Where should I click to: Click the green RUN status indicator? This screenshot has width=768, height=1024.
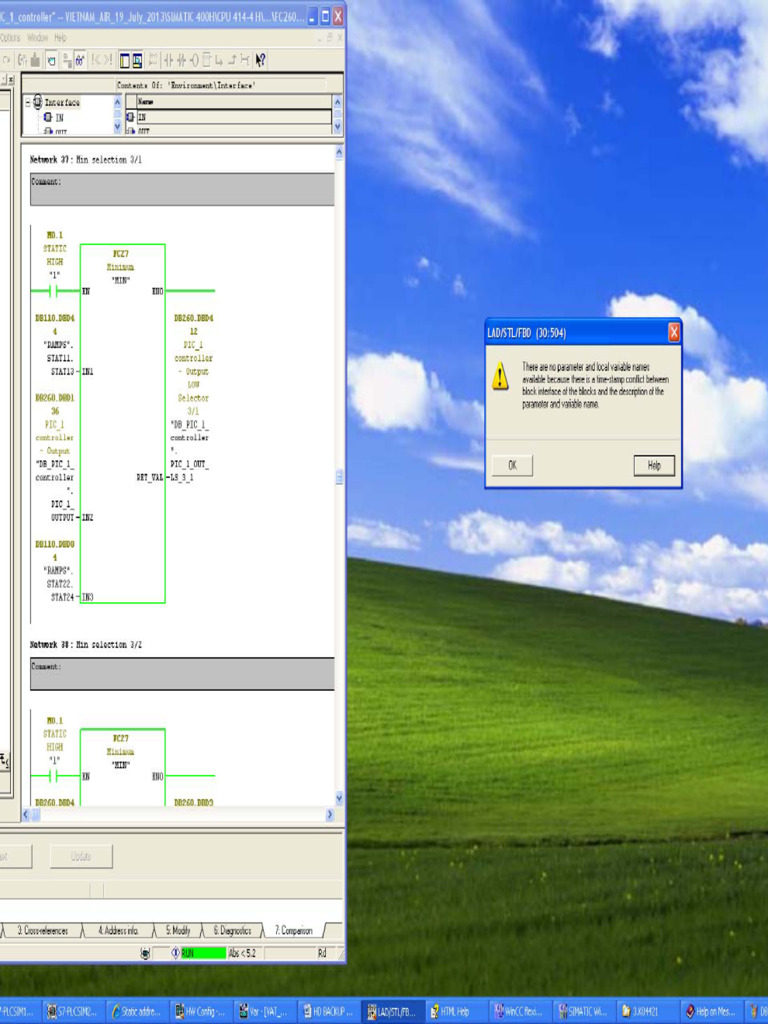(x=202, y=953)
